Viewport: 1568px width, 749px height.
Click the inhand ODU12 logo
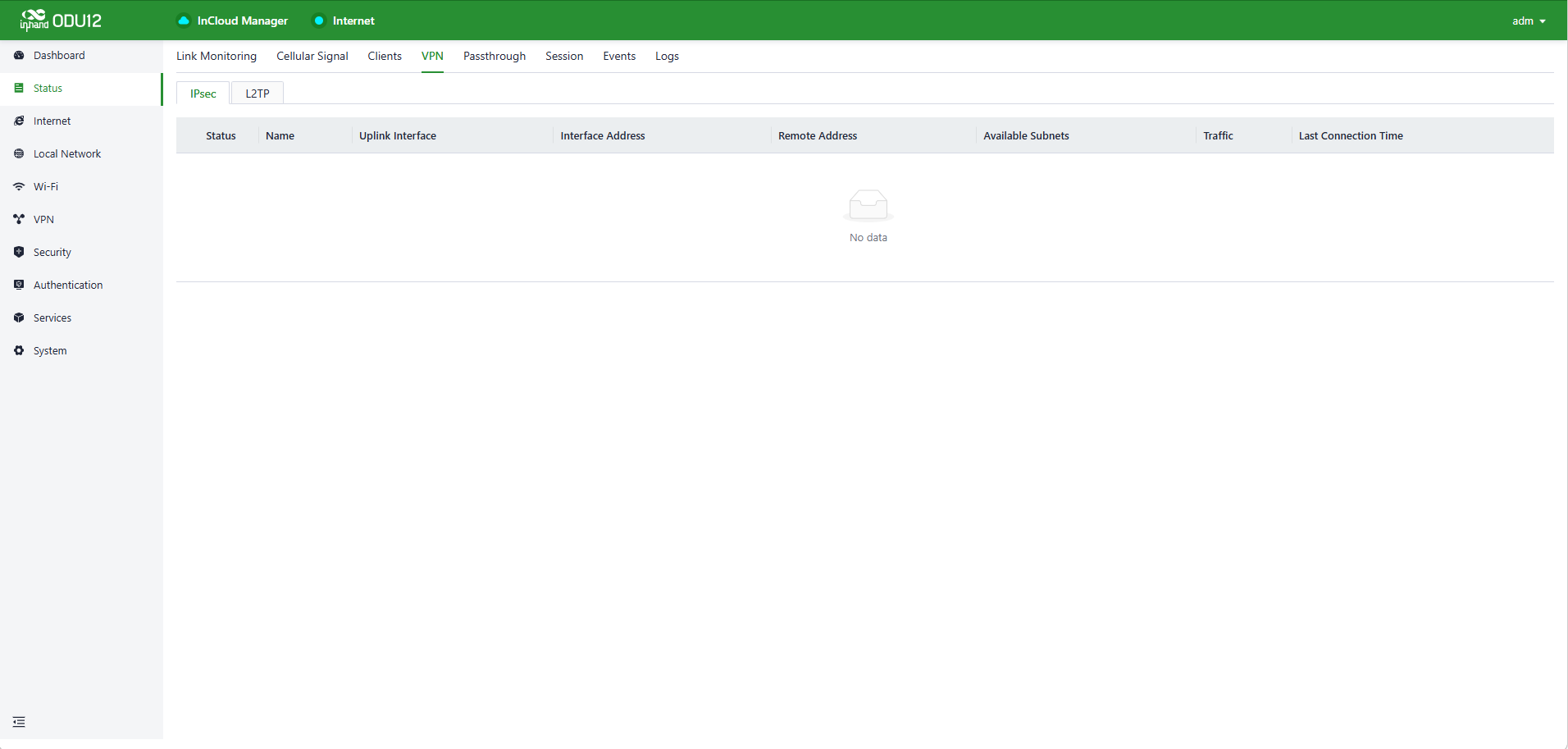(x=62, y=21)
